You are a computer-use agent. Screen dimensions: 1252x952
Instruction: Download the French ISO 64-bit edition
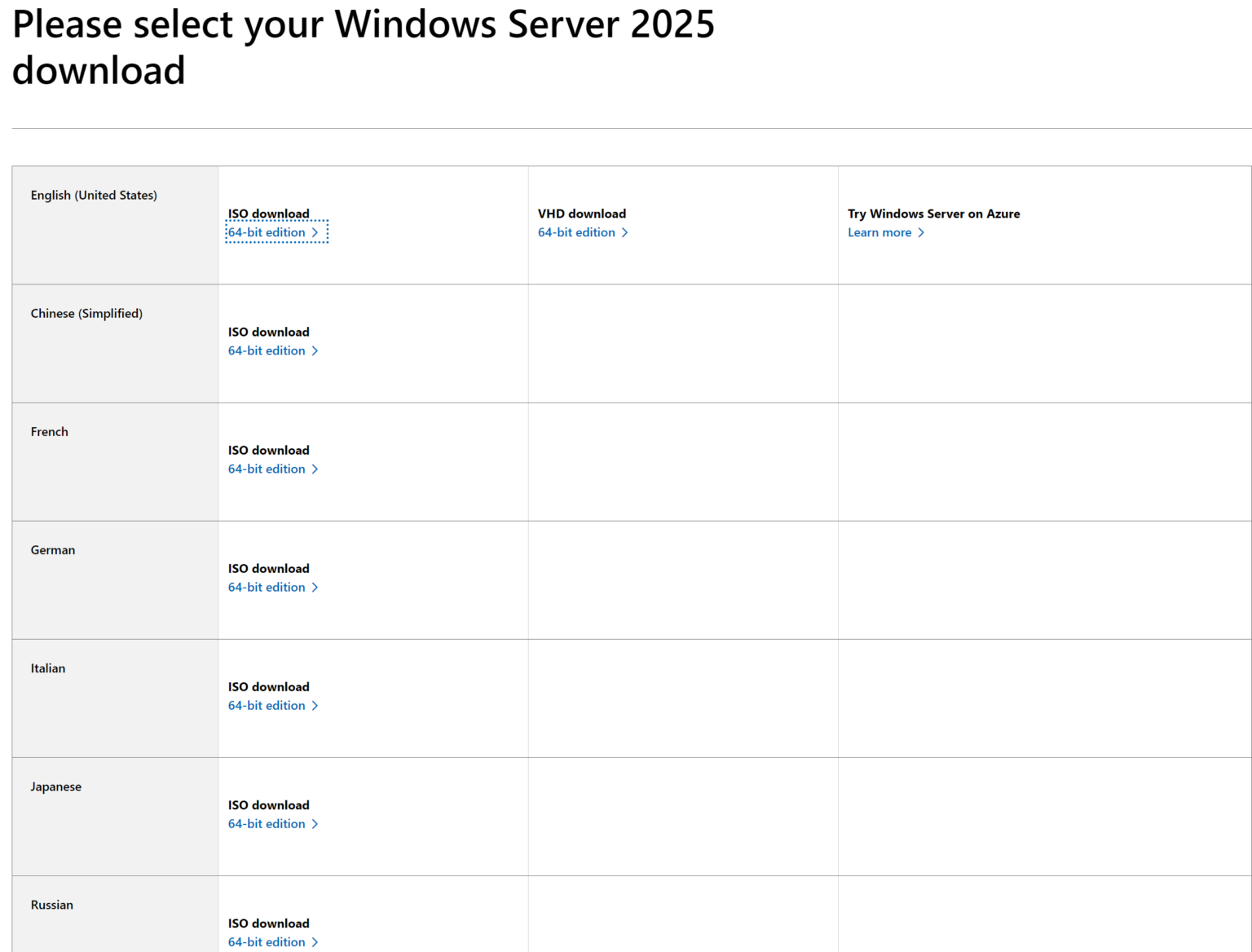point(266,469)
